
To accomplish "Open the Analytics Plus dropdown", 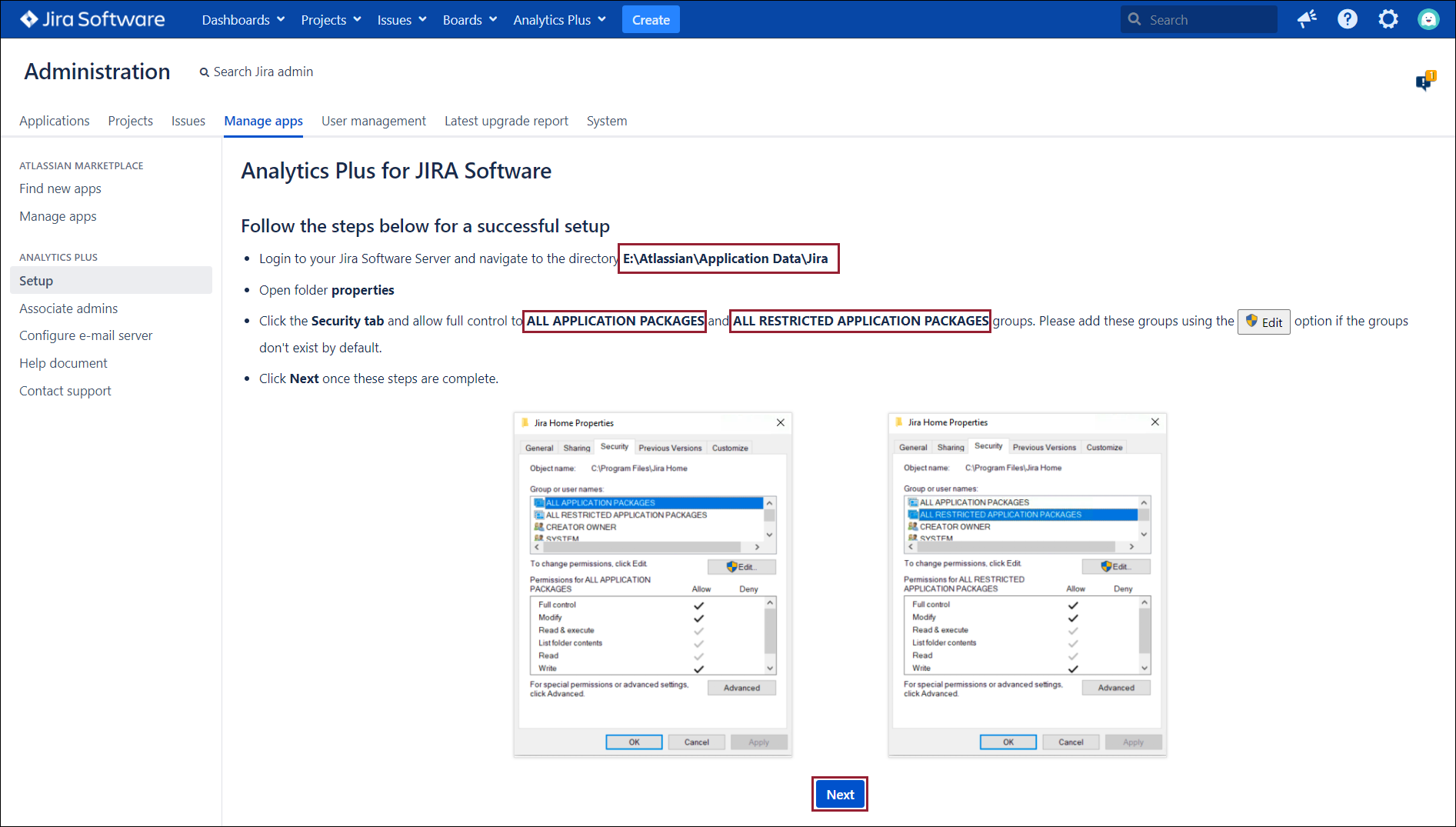I will click(x=559, y=20).
